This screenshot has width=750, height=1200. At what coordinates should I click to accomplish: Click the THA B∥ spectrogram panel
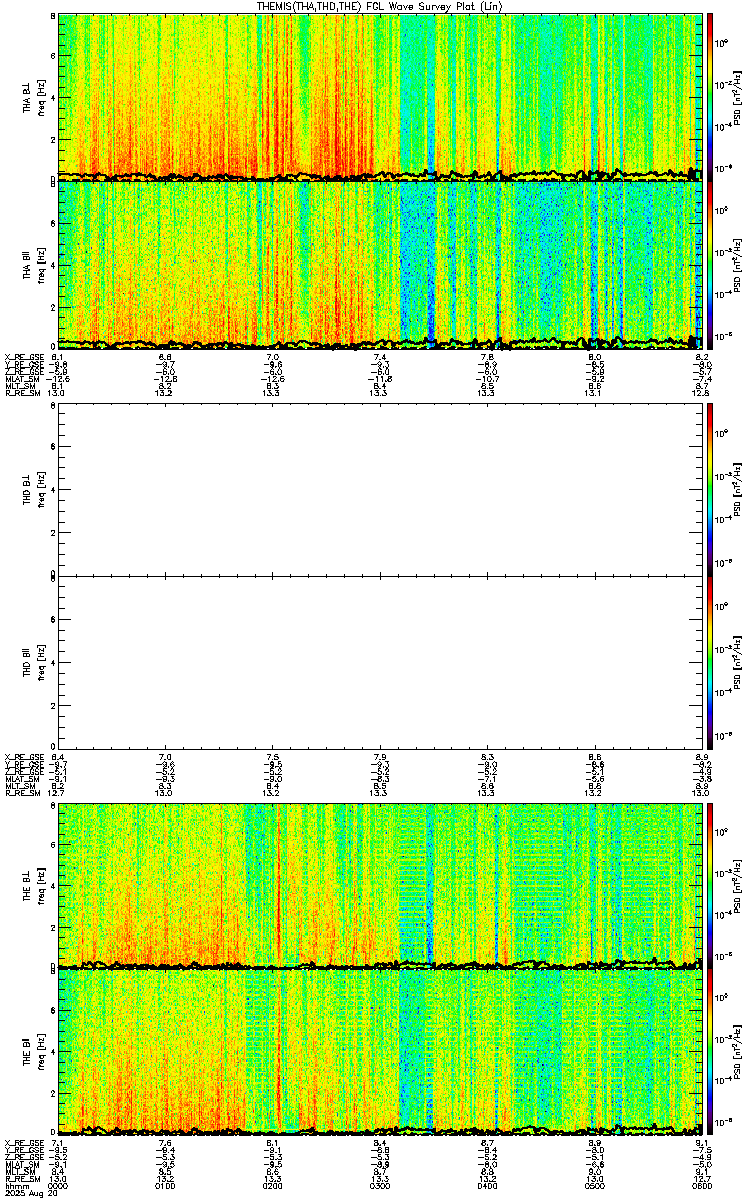pyautogui.click(x=379, y=264)
